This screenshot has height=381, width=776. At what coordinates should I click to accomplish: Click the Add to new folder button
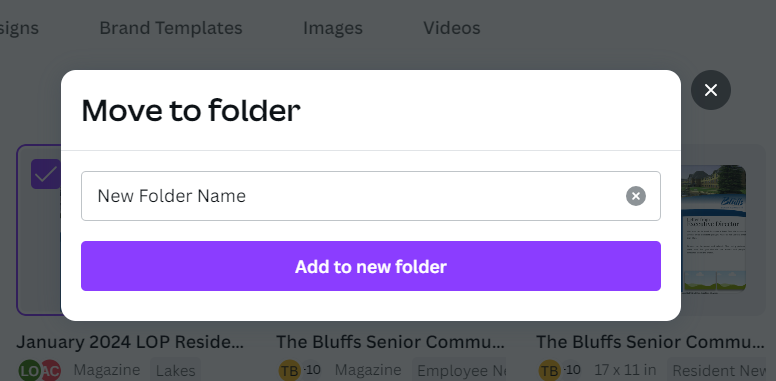pos(371,266)
